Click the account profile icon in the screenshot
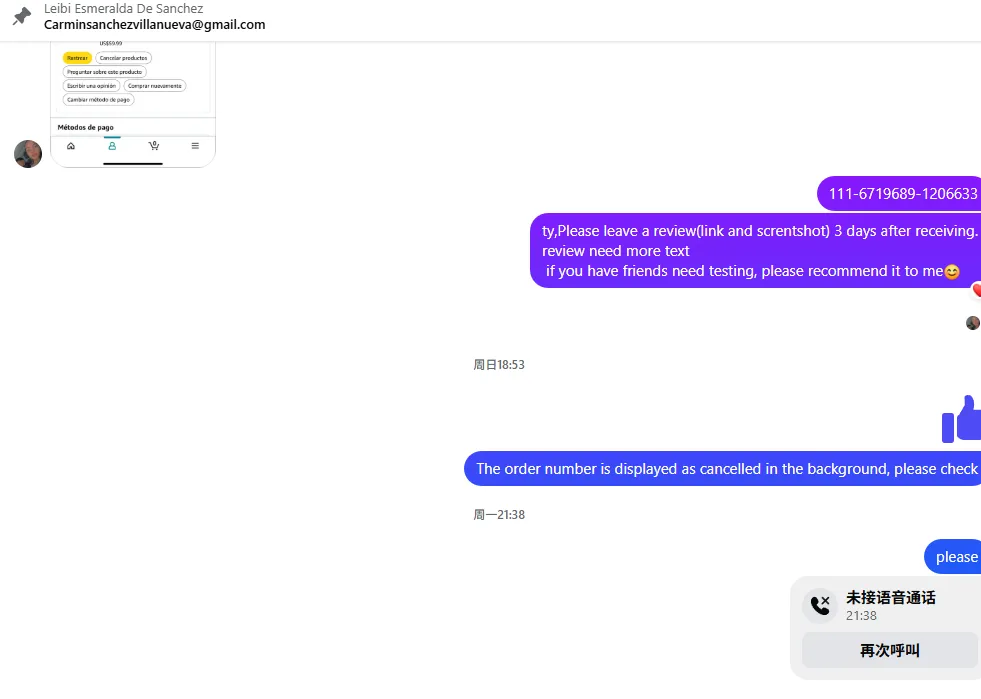 112,146
